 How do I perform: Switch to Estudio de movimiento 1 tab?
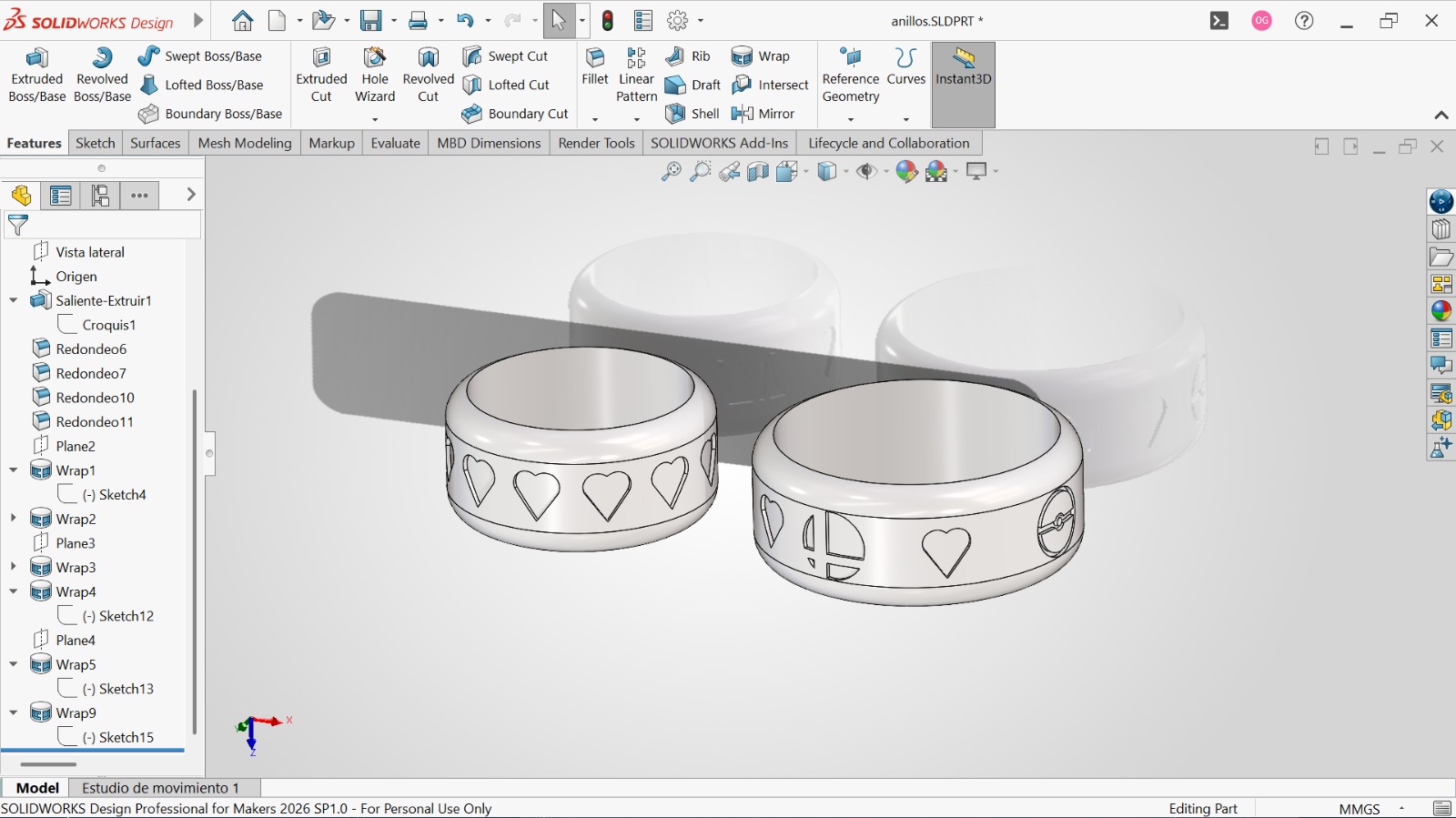tap(161, 788)
